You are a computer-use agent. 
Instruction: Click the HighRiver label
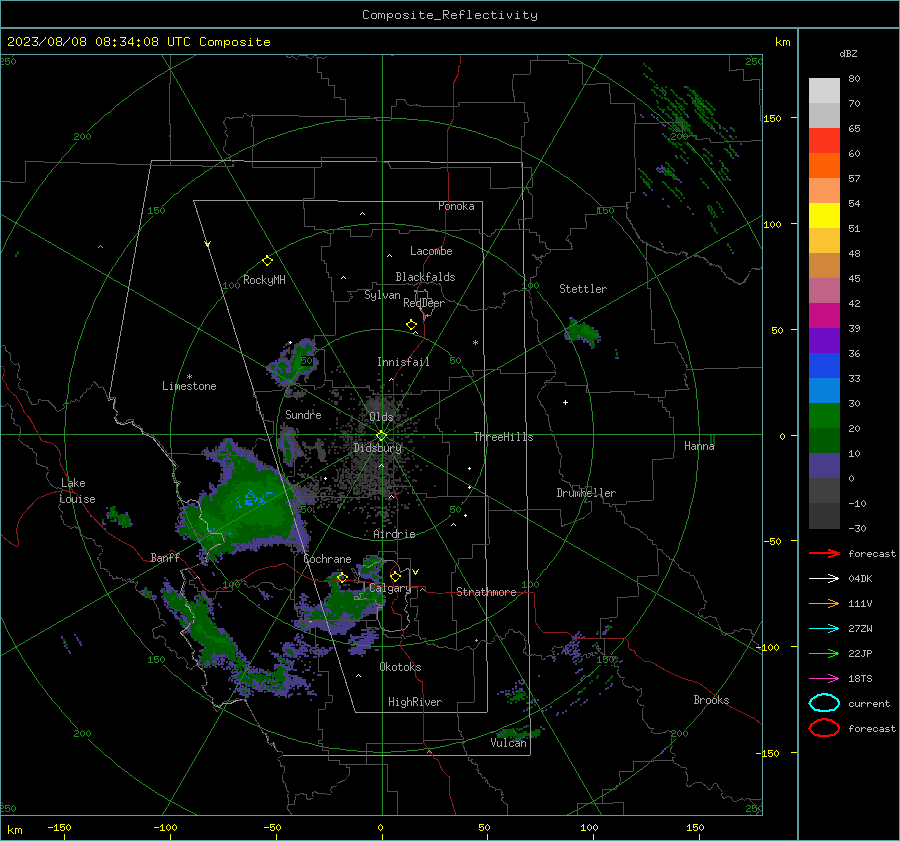click(x=415, y=702)
